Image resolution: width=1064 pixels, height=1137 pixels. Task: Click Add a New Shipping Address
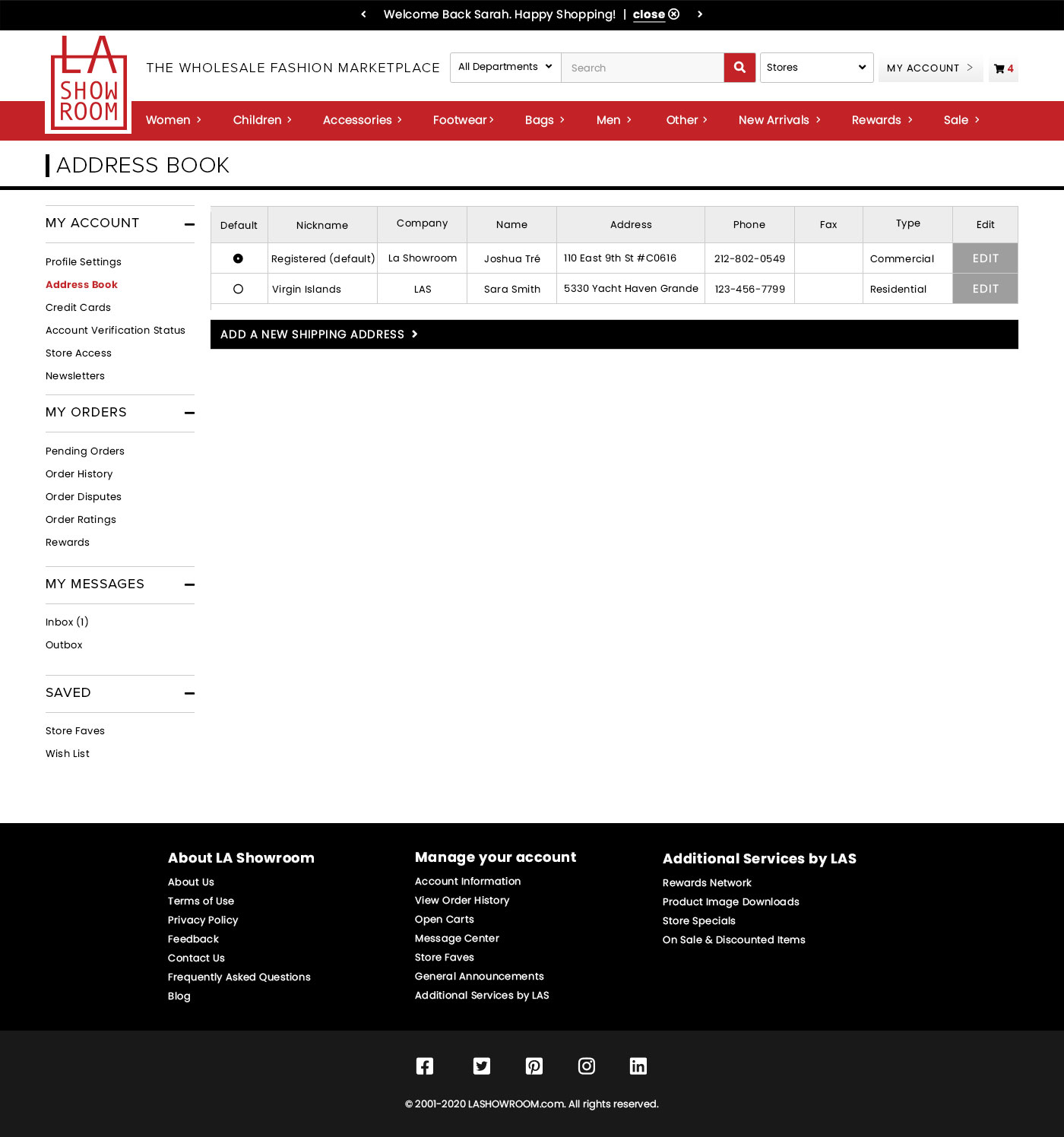[x=319, y=334]
